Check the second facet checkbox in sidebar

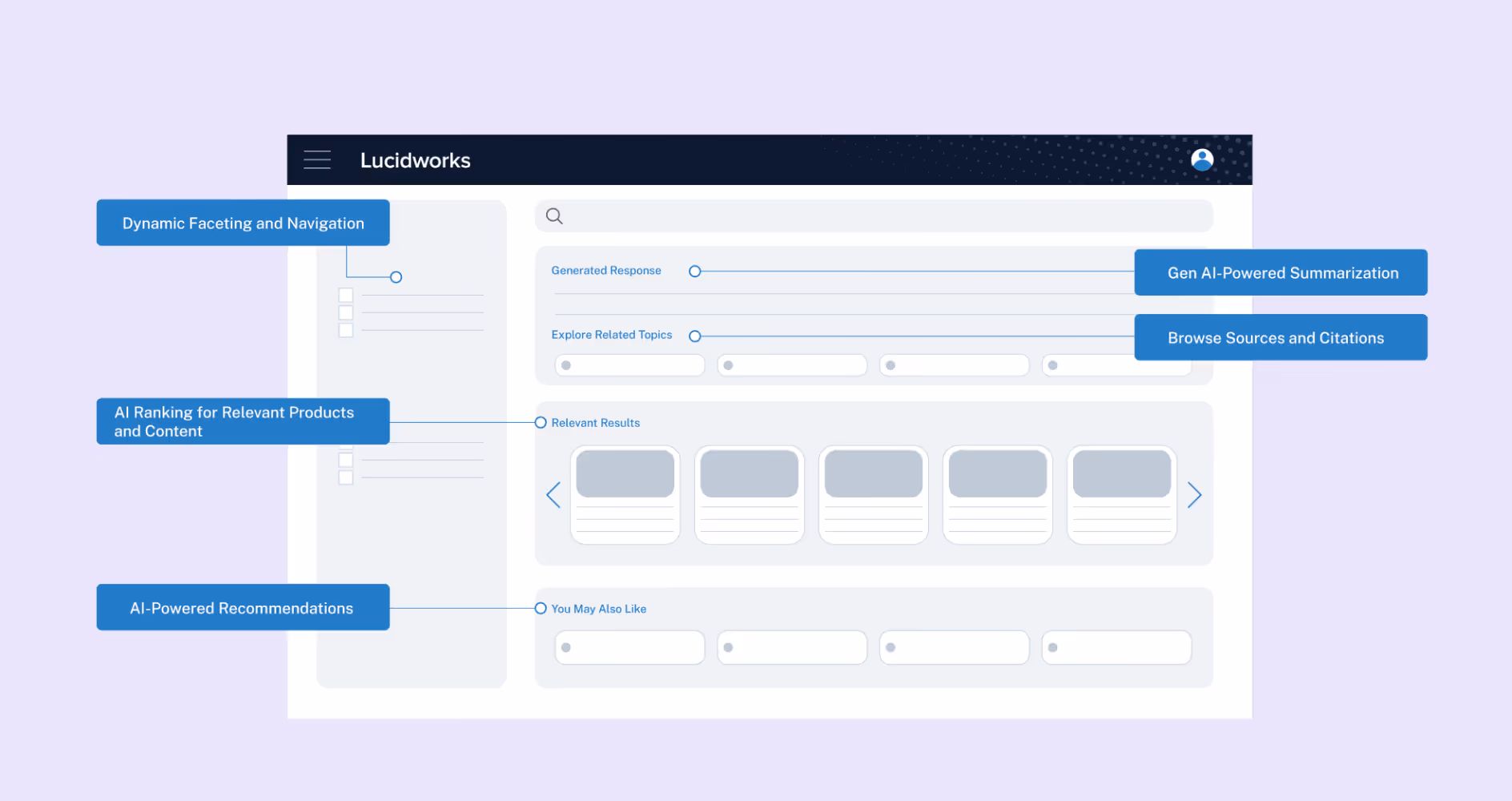345,312
